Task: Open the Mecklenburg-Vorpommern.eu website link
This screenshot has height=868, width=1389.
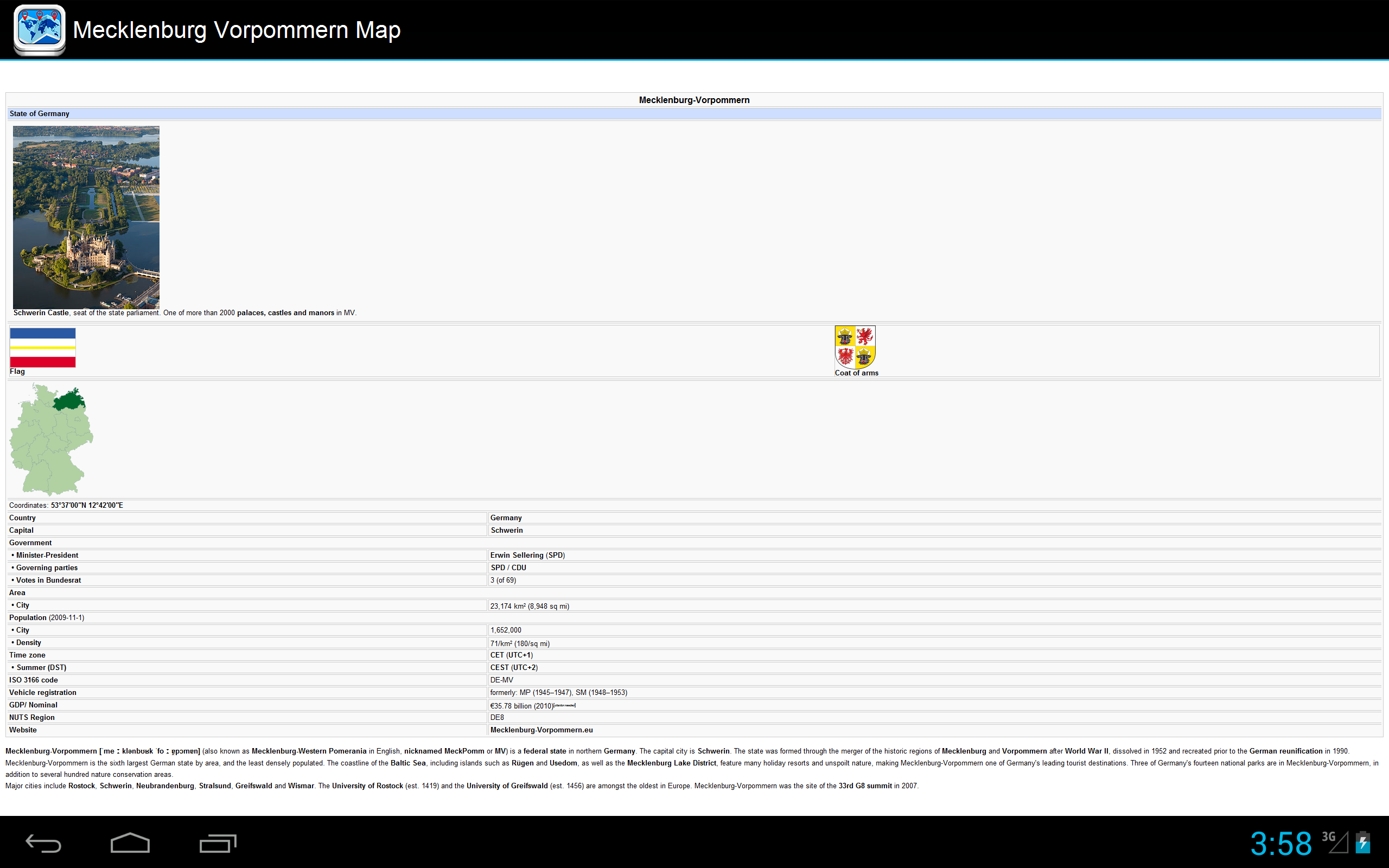Action: point(541,730)
